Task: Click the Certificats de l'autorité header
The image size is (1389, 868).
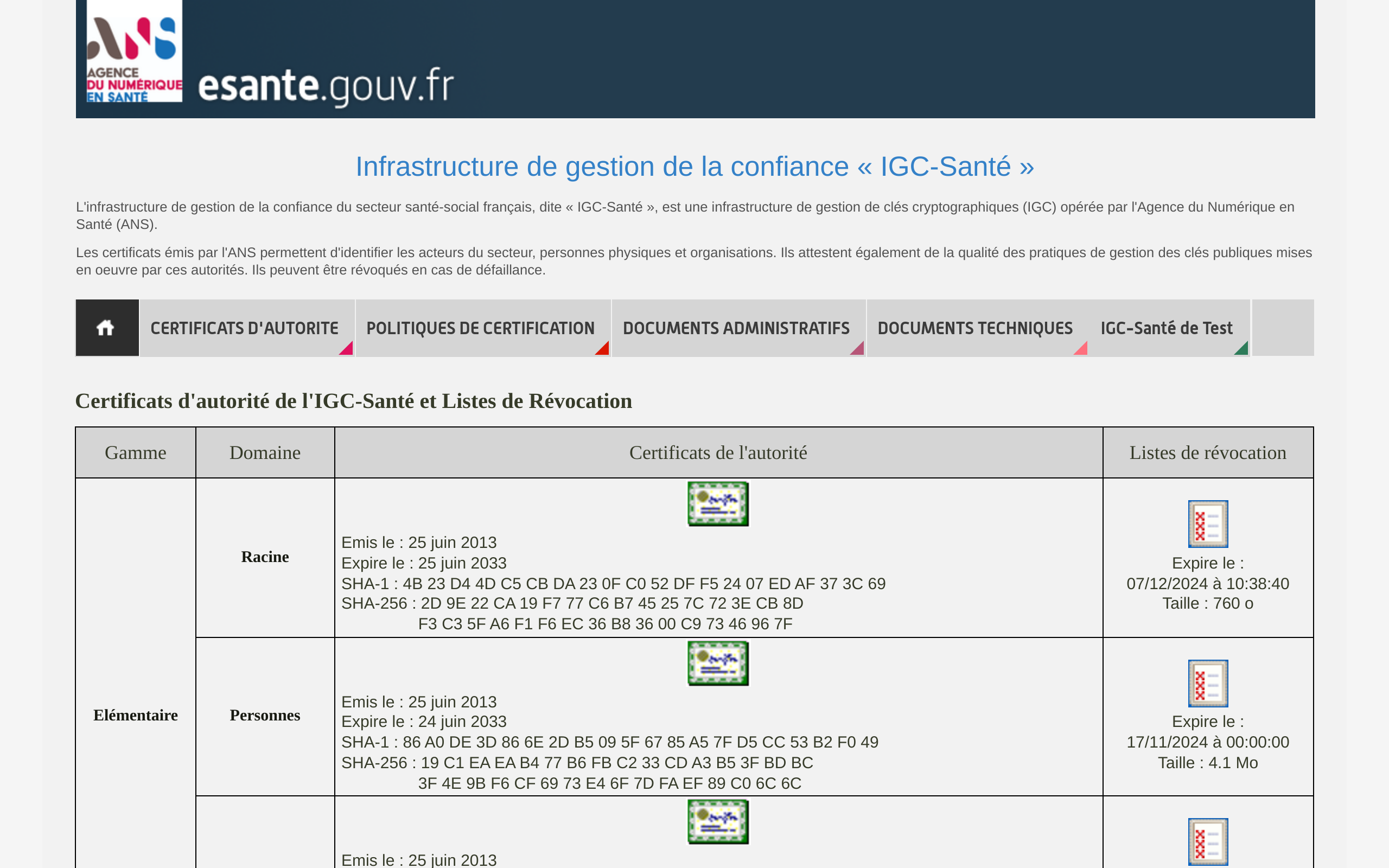Action: [718, 452]
